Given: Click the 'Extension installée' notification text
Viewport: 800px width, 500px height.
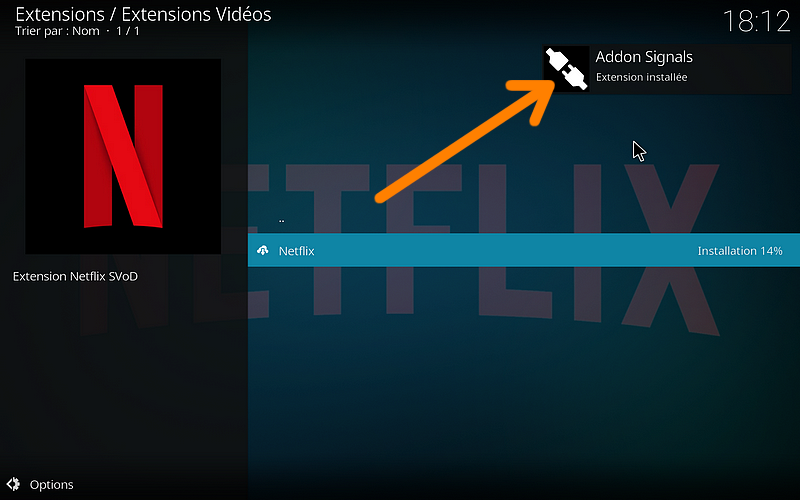Looking at the screenshot, I should tap(641, 77).
